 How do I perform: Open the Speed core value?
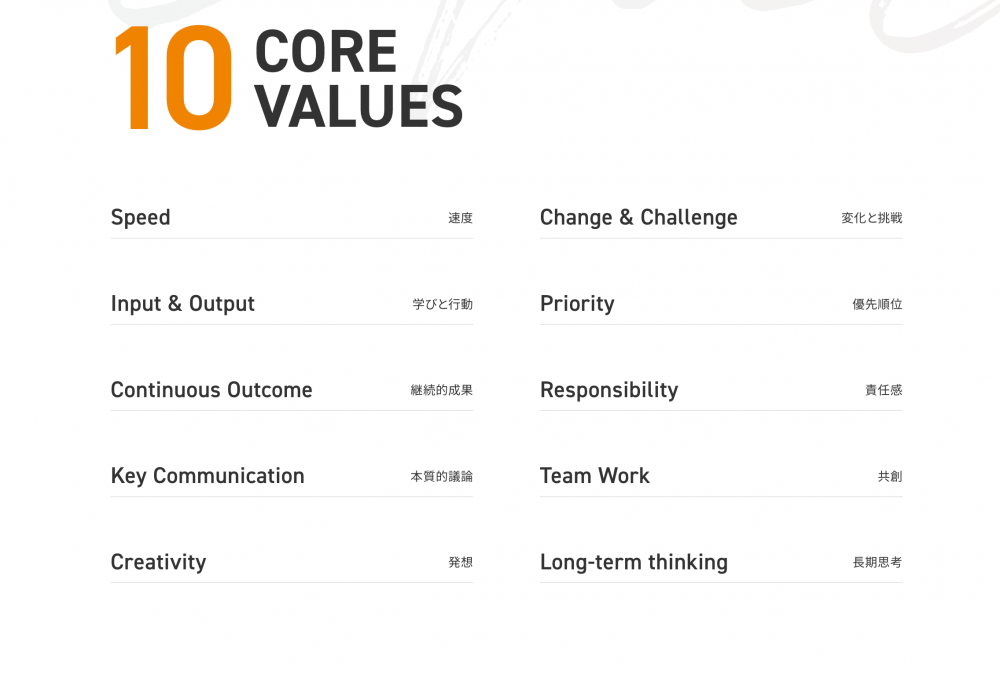click(x=291, y=218)
